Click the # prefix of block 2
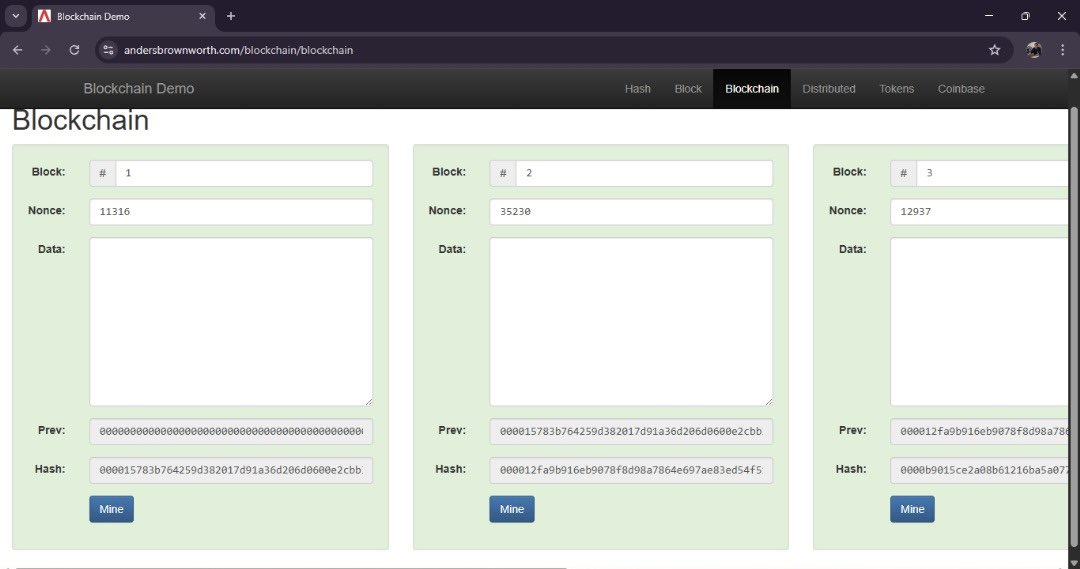The image size is (1080, 569). pos(503,174)
